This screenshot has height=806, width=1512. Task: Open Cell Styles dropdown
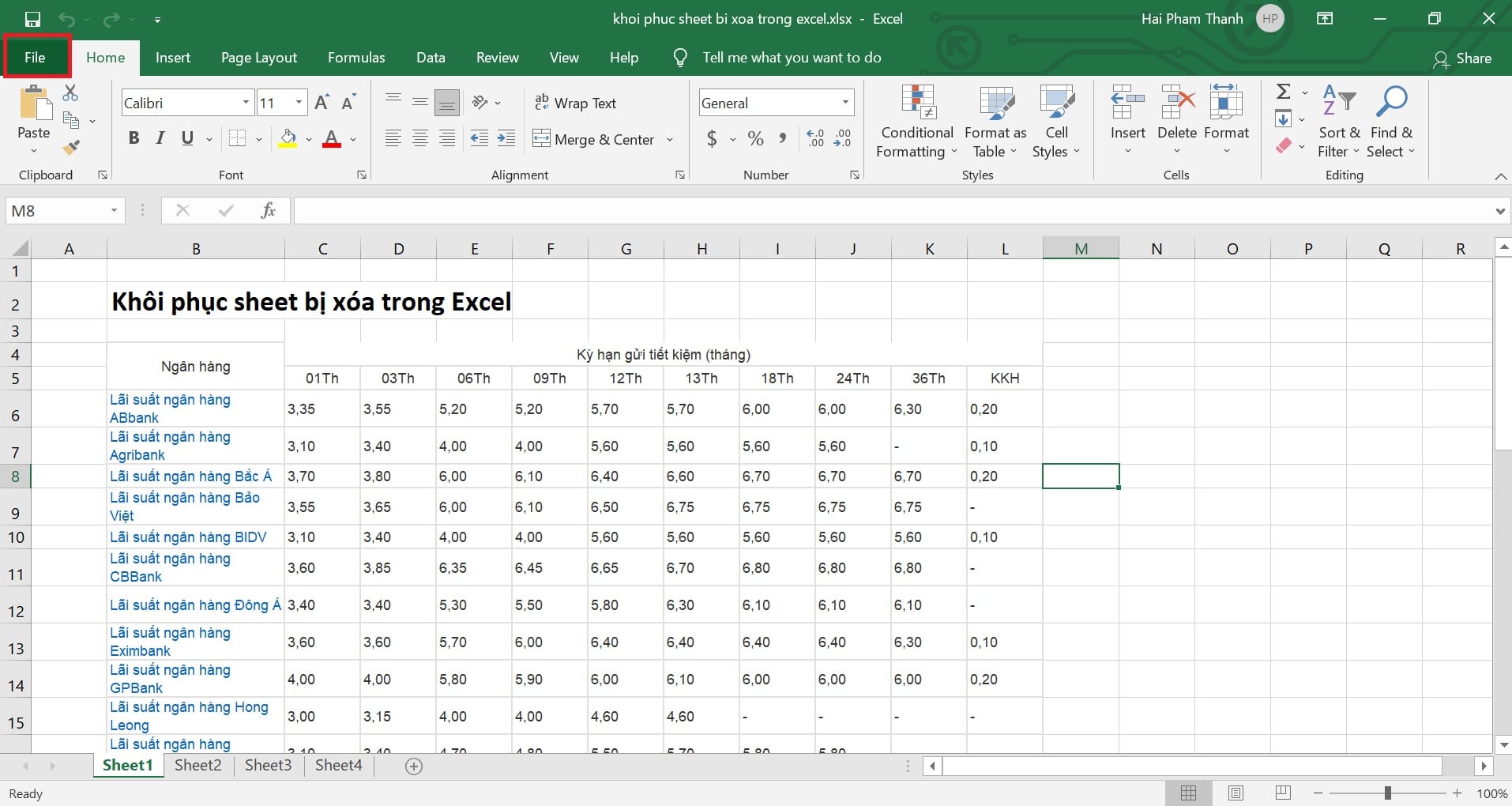click(1055, 122)
